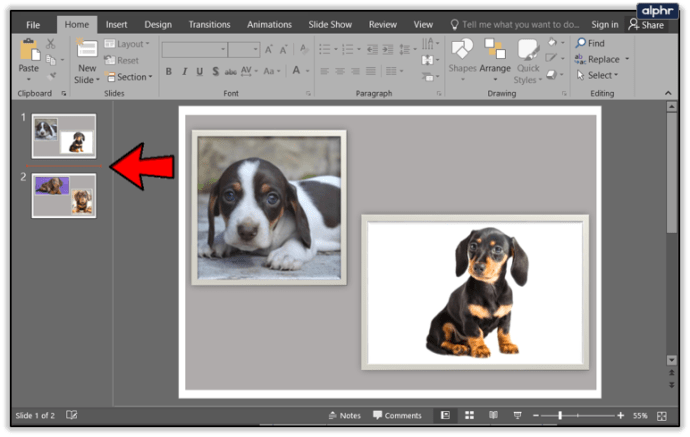Click the Find magnifier icon
The width and height of the screenshot is (690, 437).
(582, 43)
